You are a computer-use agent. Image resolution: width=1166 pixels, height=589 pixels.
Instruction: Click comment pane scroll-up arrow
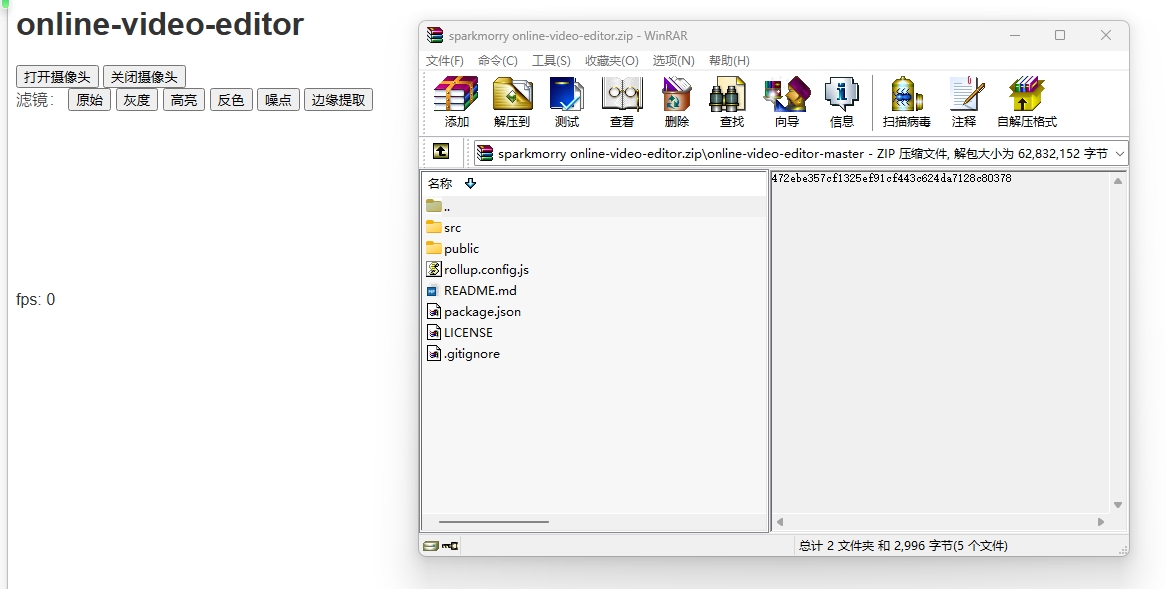(x=1118, y=181)
